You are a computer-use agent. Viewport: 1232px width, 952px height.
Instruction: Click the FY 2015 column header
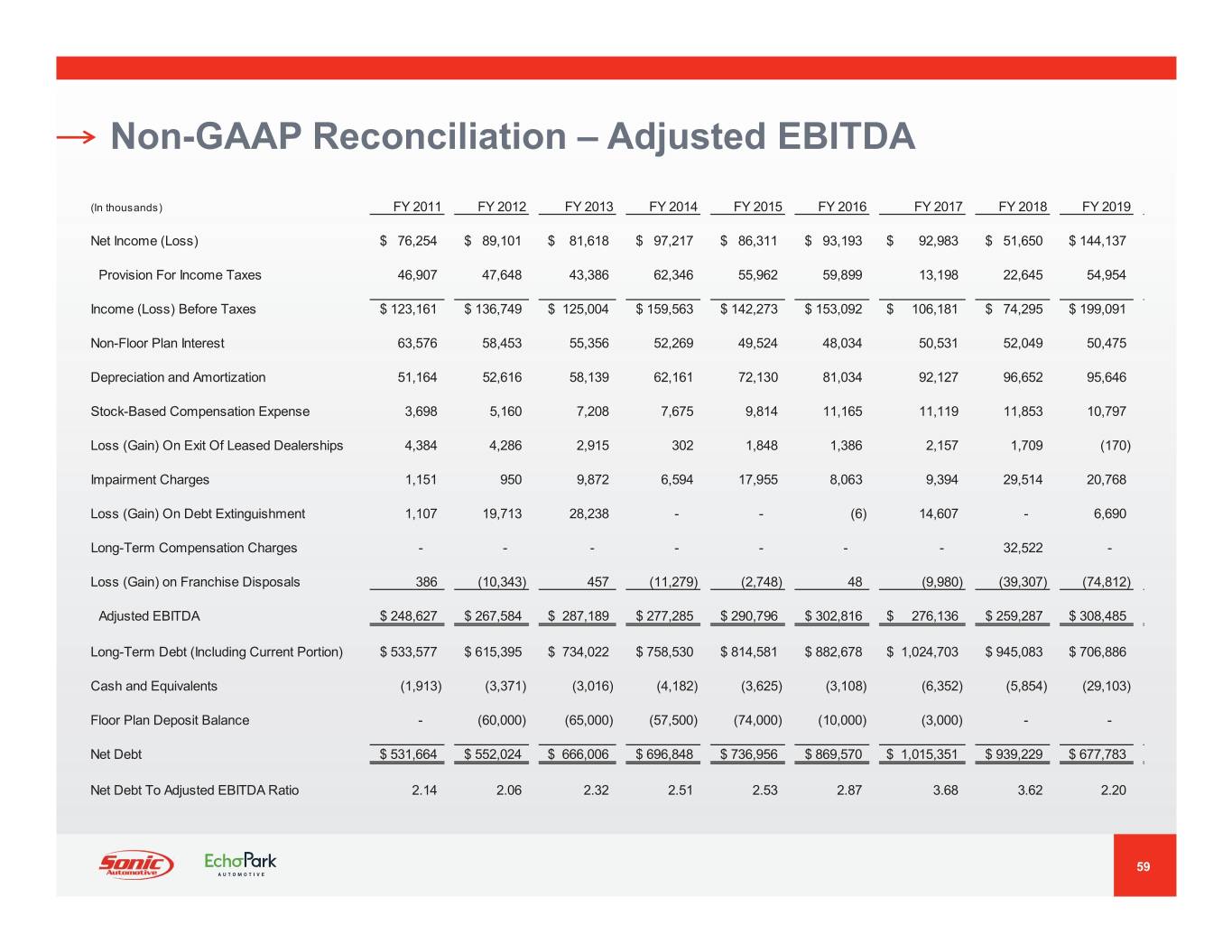click(757, 207)
